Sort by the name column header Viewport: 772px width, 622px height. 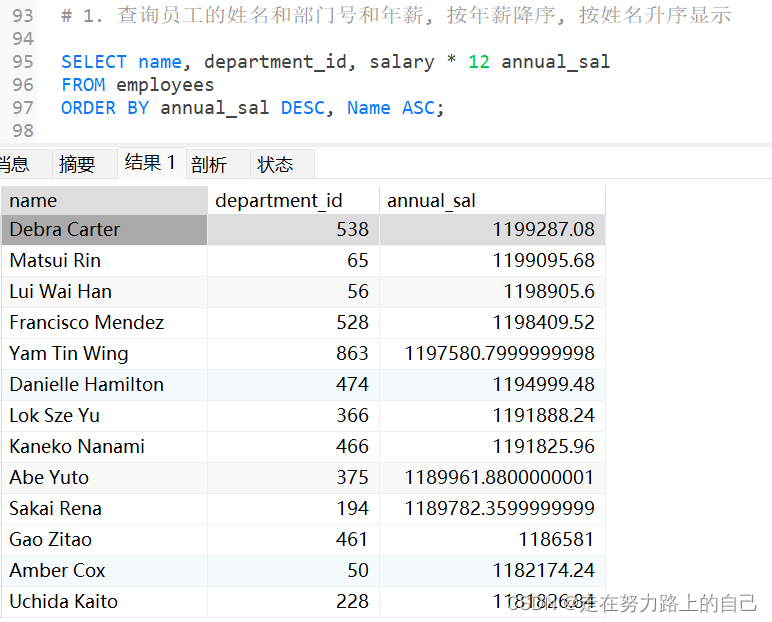coord(104,200)
